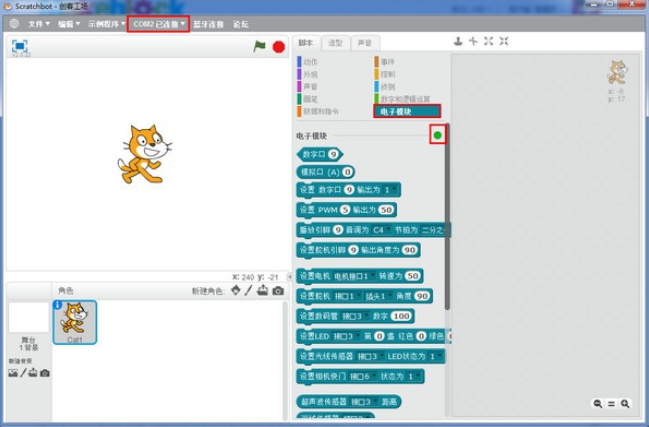Select the 控制 block category
The image size is (649, 427).
point(385,74)
